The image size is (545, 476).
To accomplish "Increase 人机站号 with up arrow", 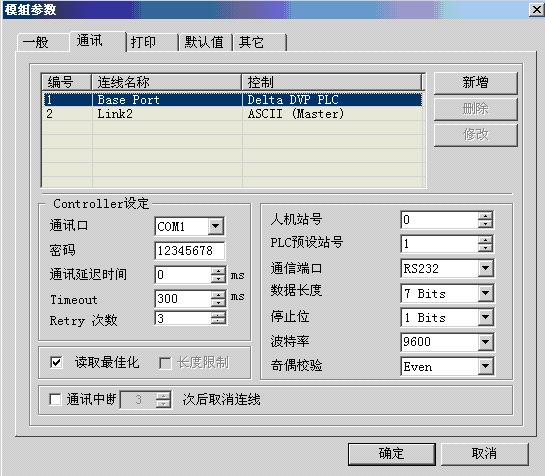I will pos(485,216).
